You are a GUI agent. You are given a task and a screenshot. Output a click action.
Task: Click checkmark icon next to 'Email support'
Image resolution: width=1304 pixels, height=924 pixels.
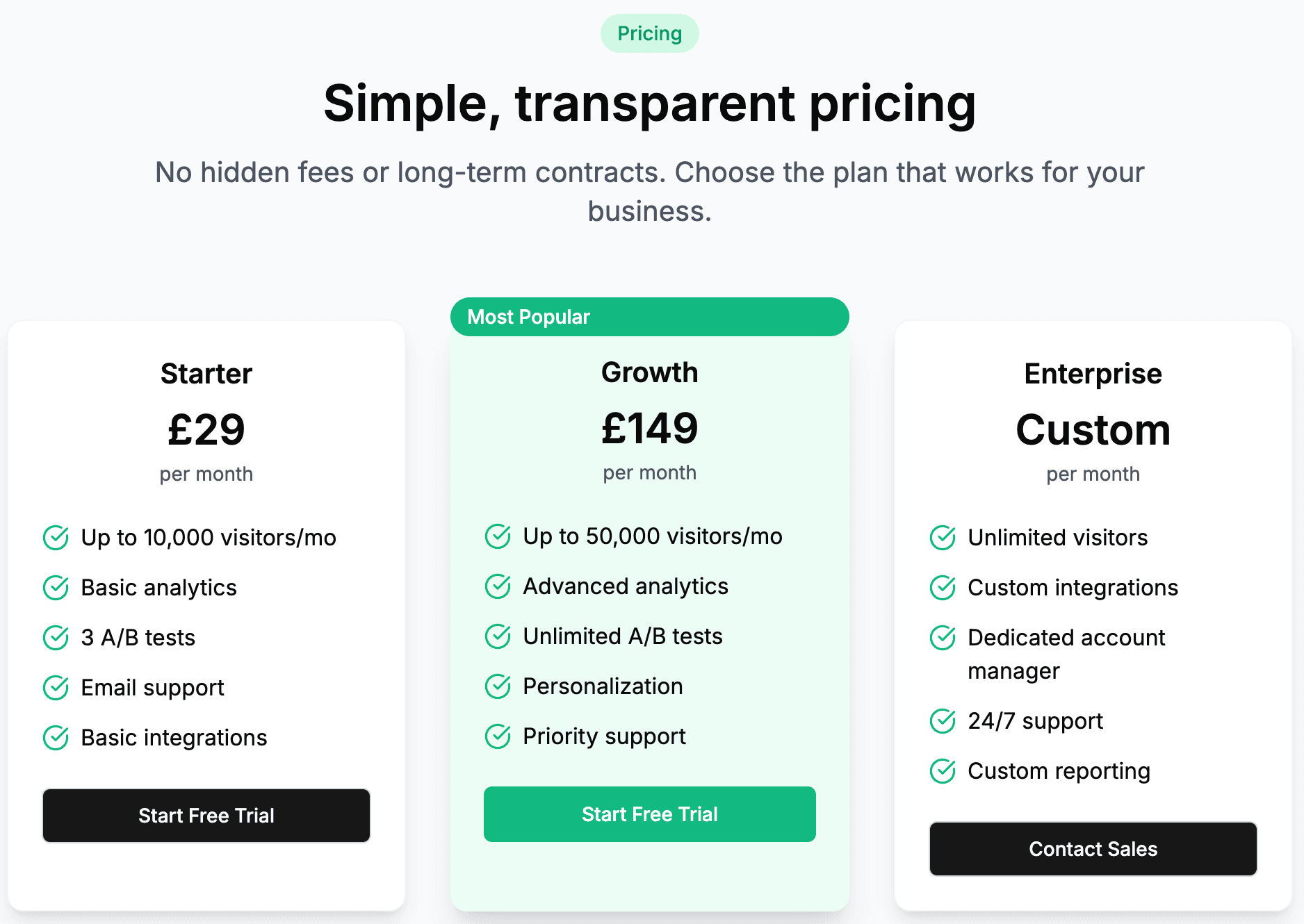56,688
